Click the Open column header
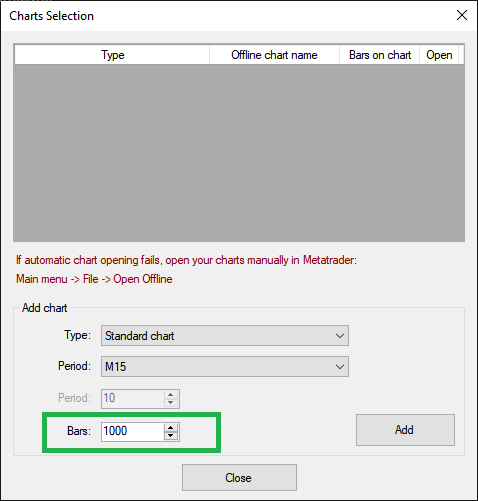478x501 pixels. click(x=439, y=55)
